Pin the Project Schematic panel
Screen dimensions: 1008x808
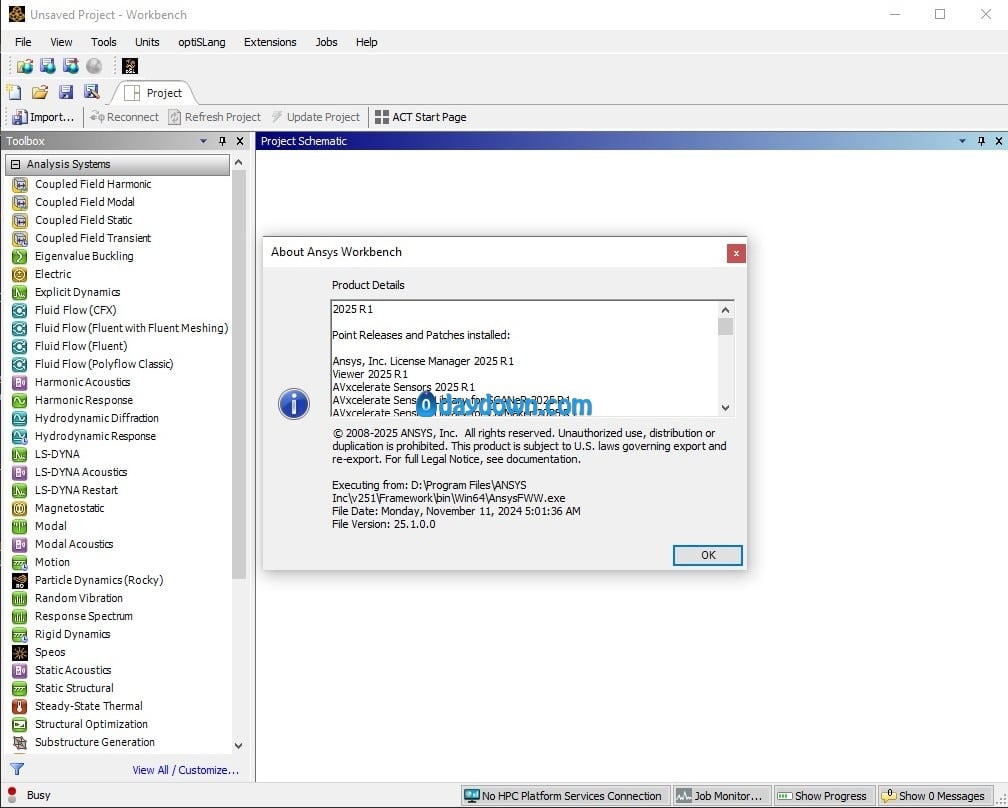[x=981, y=141]
